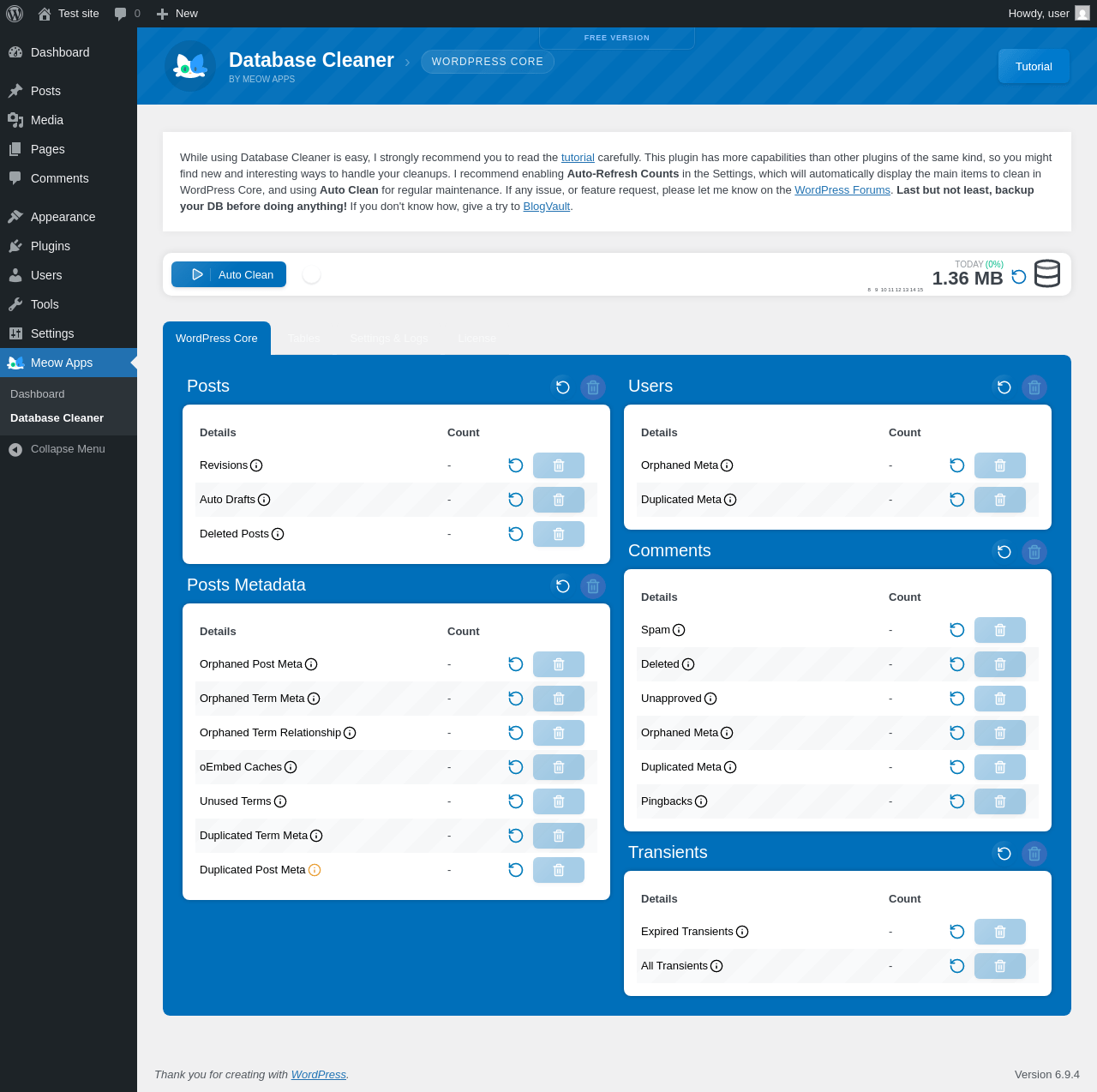Screen dimensions: 1097x1092
Task: Follow the WordPress Forums link
Action: (842, 190)
